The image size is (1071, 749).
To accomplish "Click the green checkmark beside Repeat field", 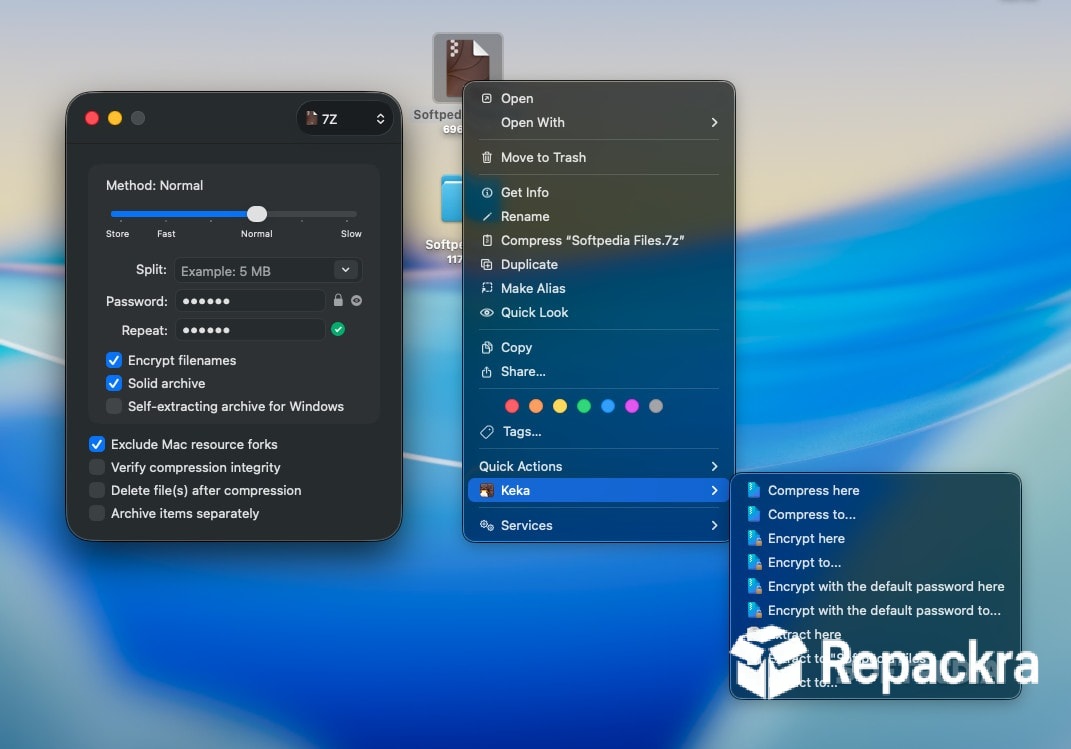I will (337, 329).
